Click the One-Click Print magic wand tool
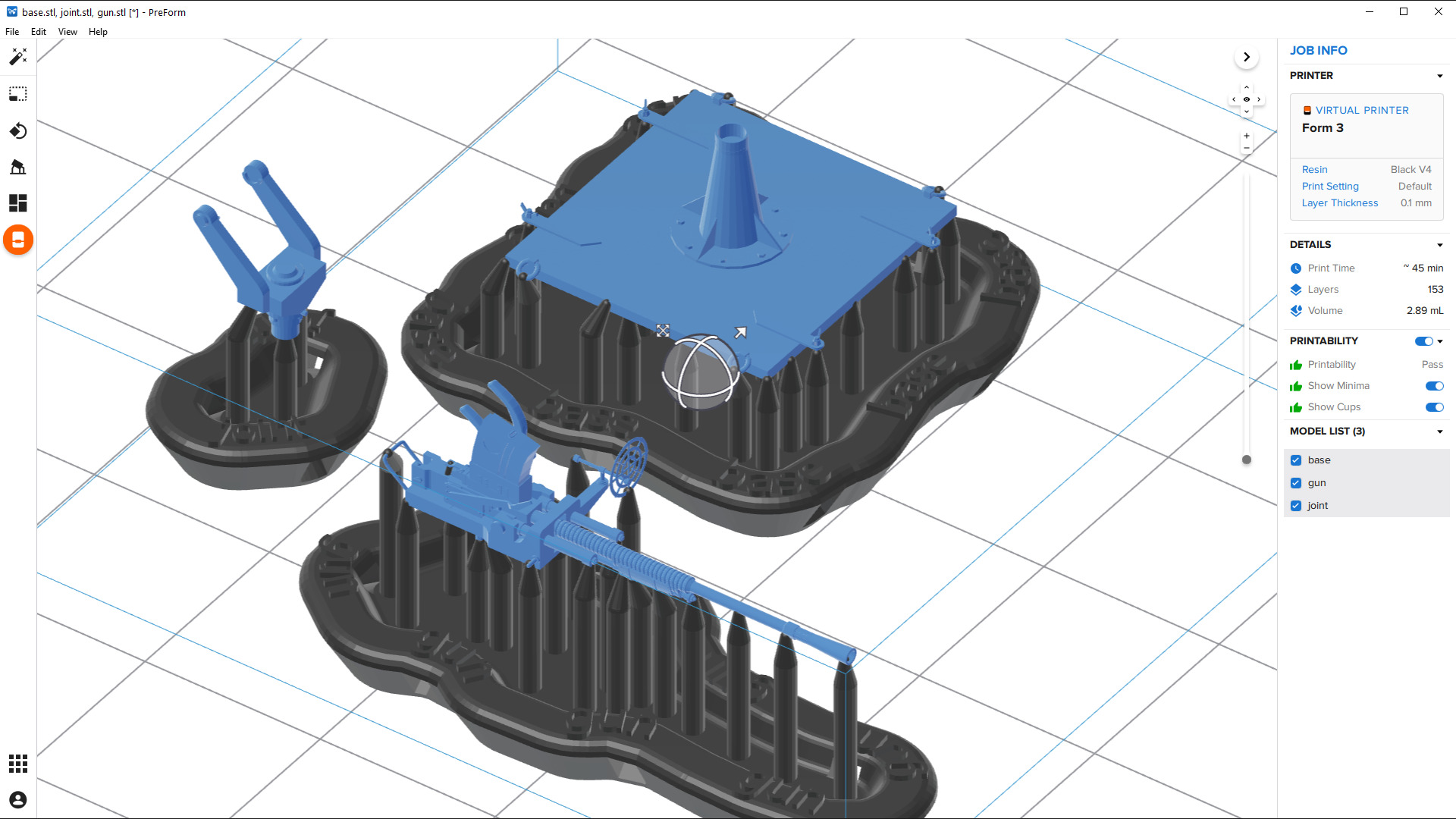Image resolution: width=1456 pixels, height=819 pixels. click(18, 57)
